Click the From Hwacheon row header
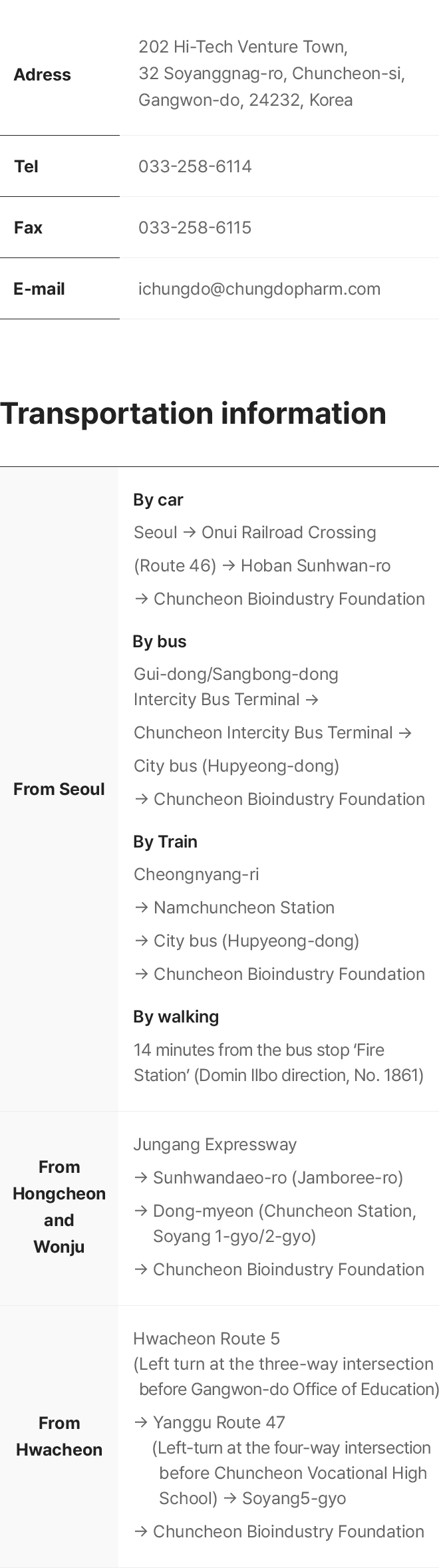This screenshot has height=1568, width=439. (59, 1436)
